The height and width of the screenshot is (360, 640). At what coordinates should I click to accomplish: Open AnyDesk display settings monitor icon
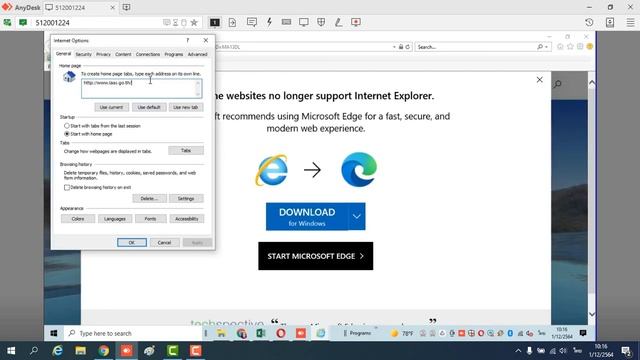[x=304, y=22]
